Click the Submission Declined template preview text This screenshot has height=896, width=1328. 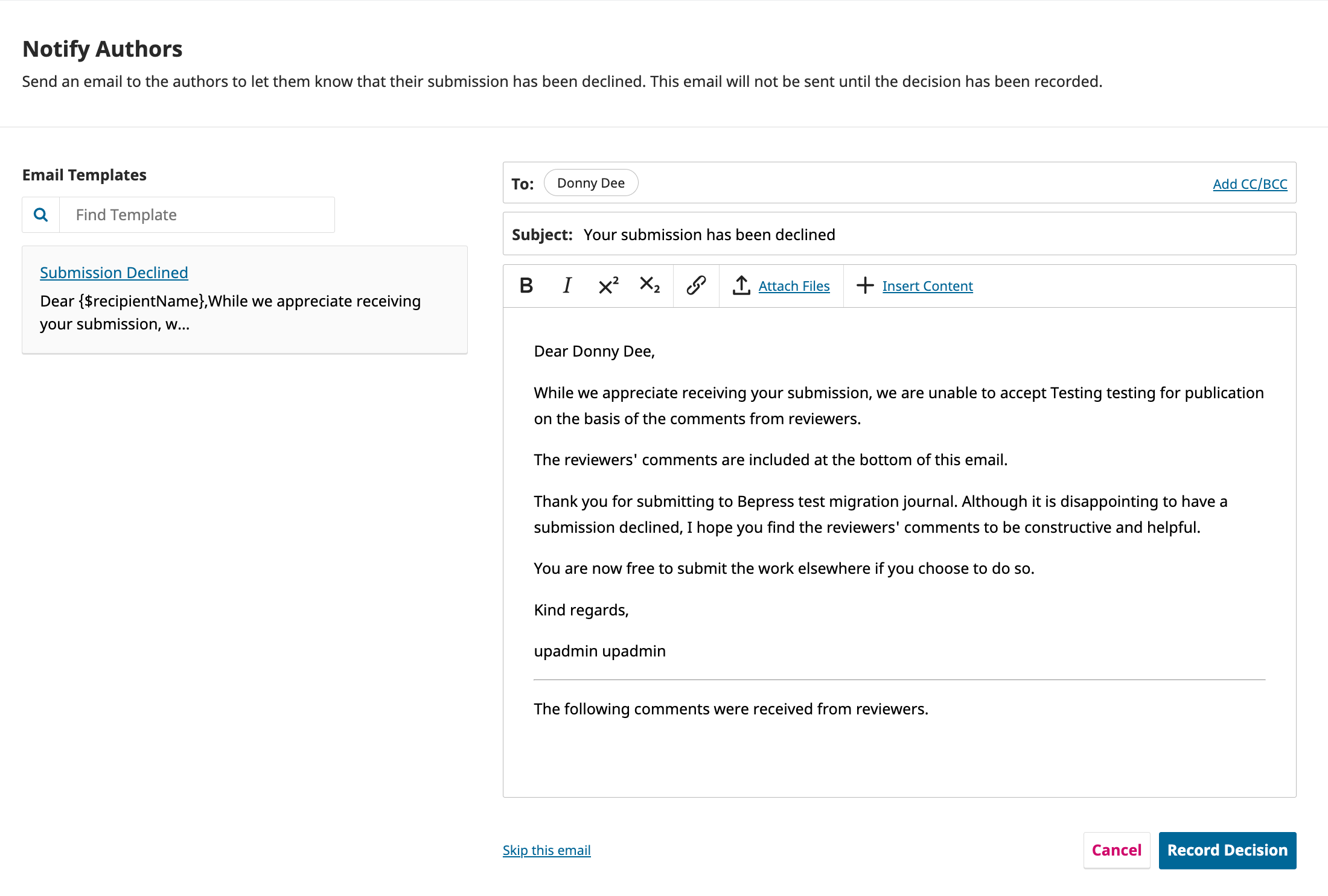coord(230,313)
